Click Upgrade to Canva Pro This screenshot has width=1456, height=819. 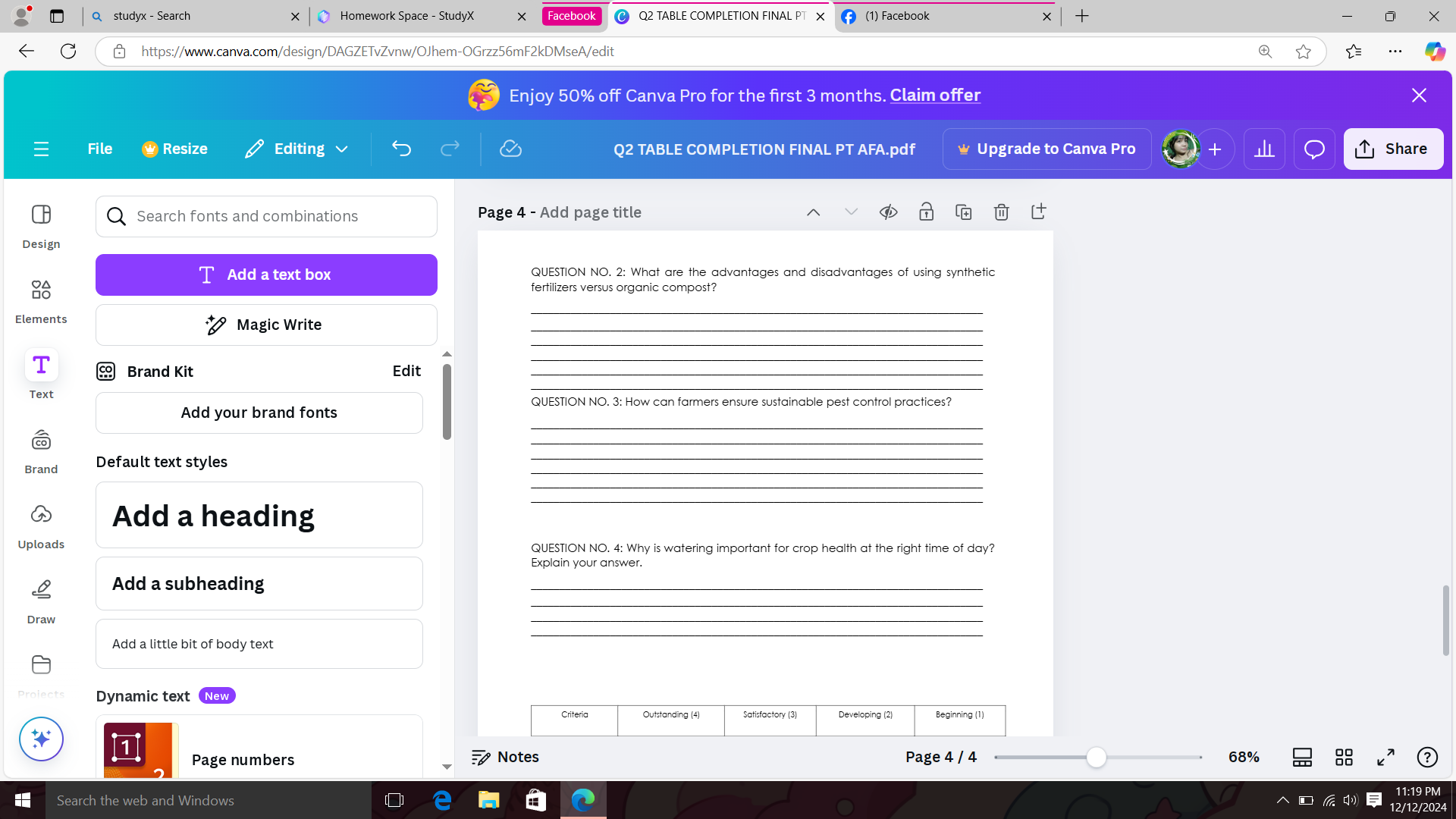point(1046,149)
